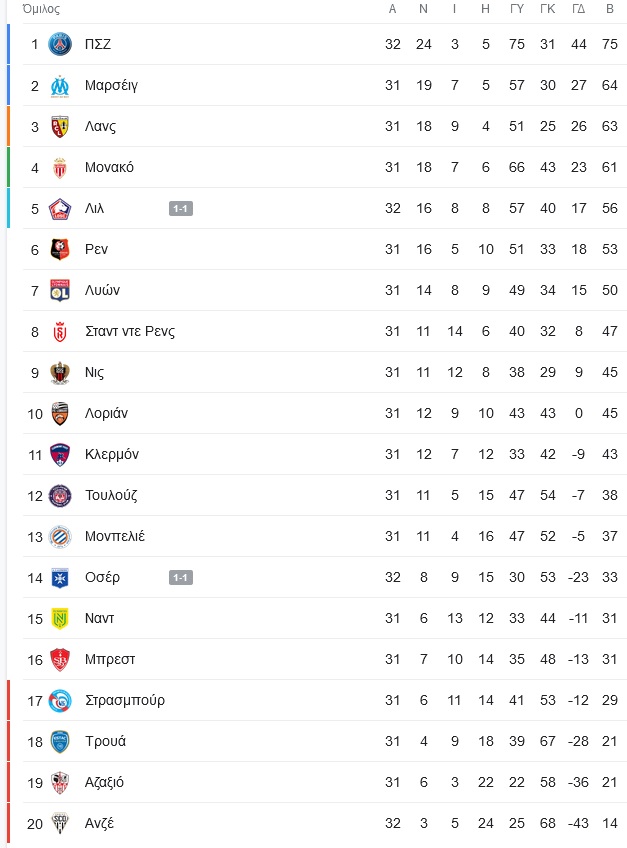Click the Ρεν team crest

[60, 249]
